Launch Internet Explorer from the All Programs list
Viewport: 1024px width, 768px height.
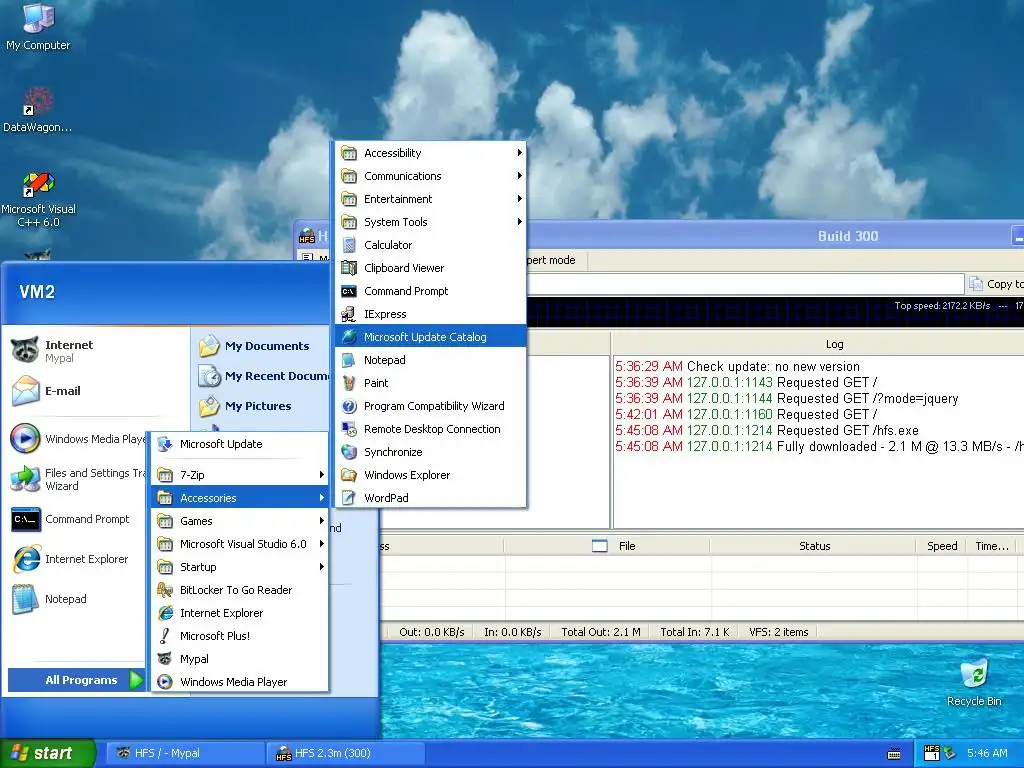[x=239, y=613]
